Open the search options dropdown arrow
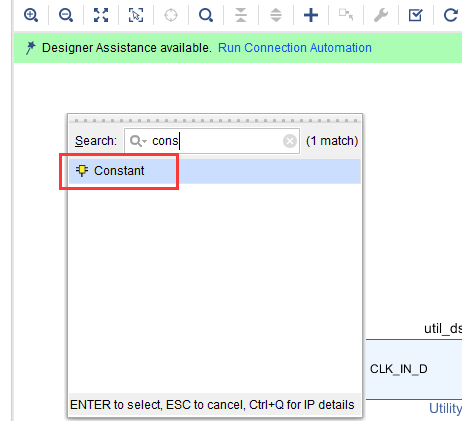This screenshot has width=462, height=421. tap(145, 141)
